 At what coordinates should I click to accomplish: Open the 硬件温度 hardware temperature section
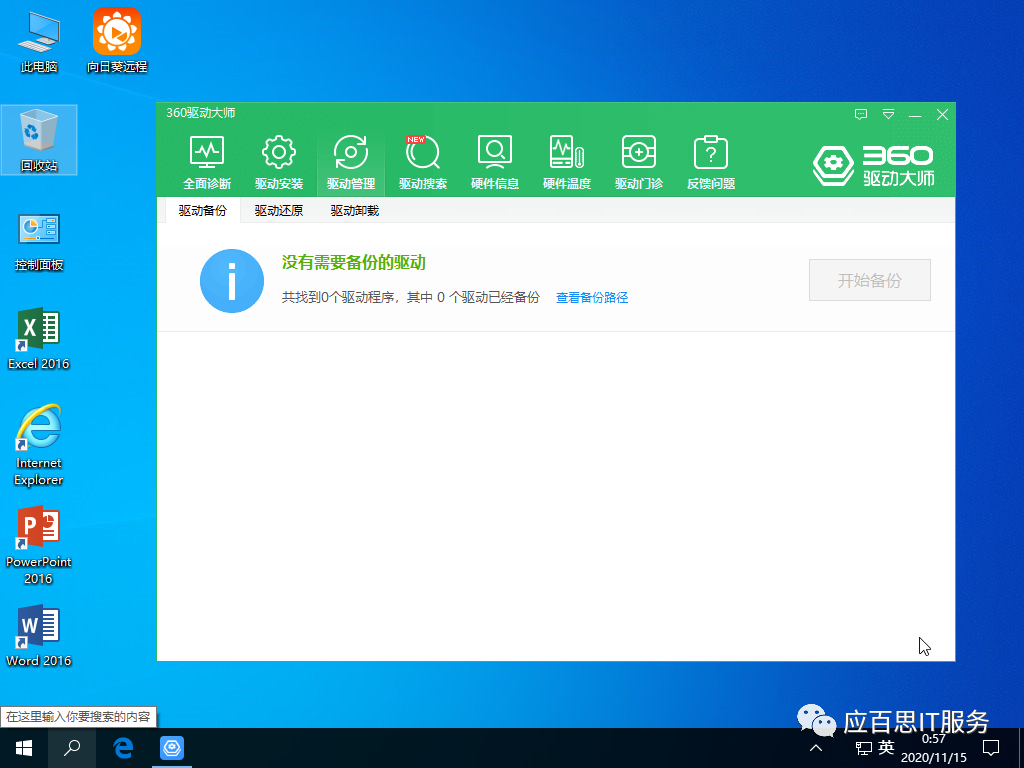coord(567,163)
